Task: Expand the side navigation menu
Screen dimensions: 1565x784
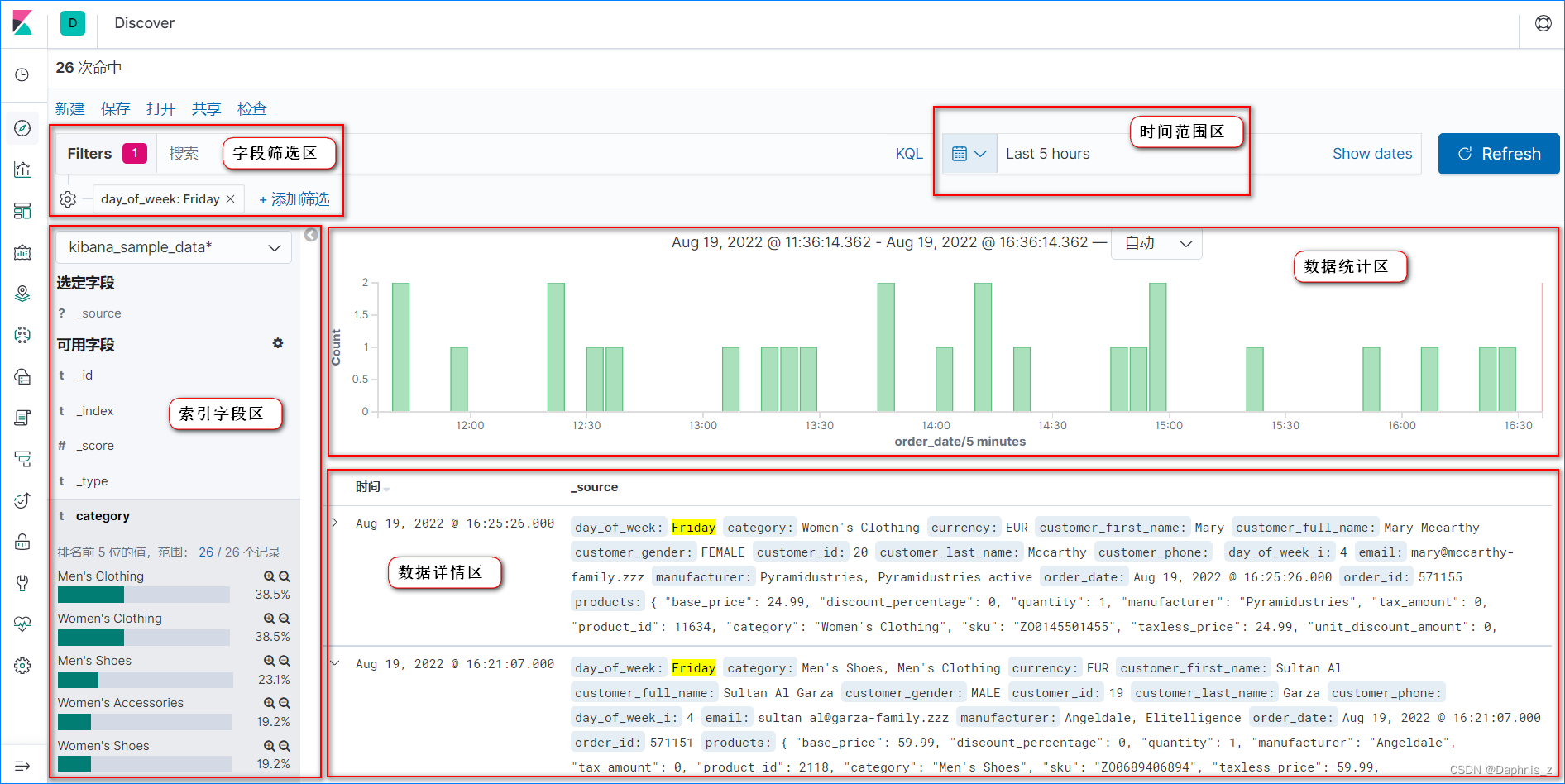Action: [22, 766]
